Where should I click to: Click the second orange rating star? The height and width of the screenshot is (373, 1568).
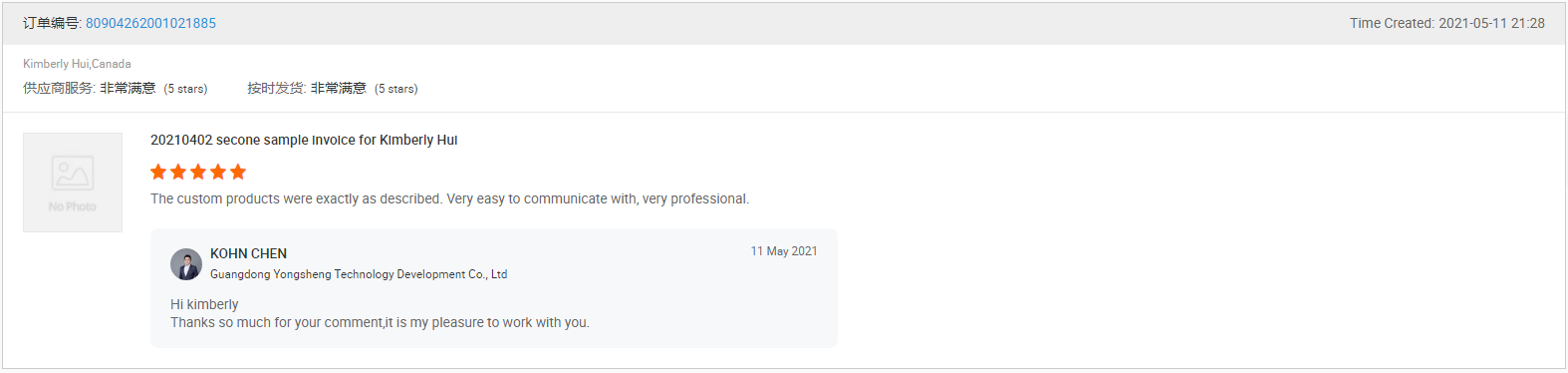(x=178, y=172)
